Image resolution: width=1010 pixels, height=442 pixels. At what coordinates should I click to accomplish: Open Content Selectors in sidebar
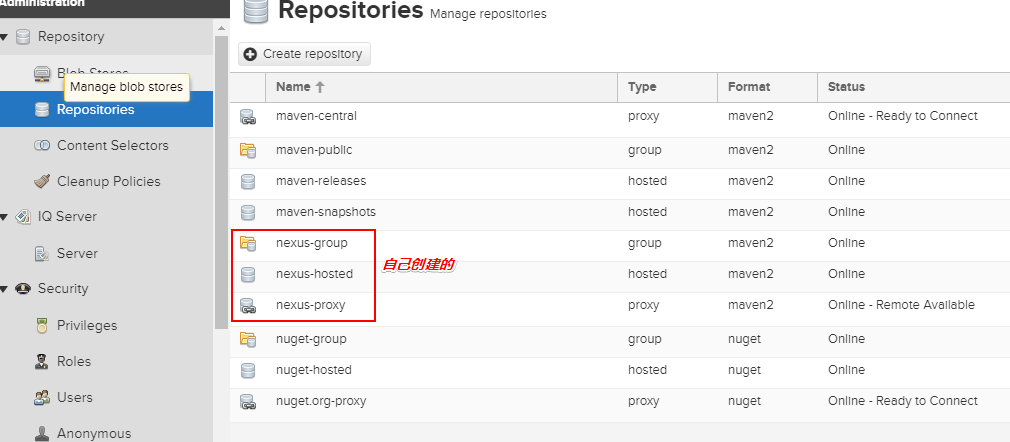click(106, 146)
